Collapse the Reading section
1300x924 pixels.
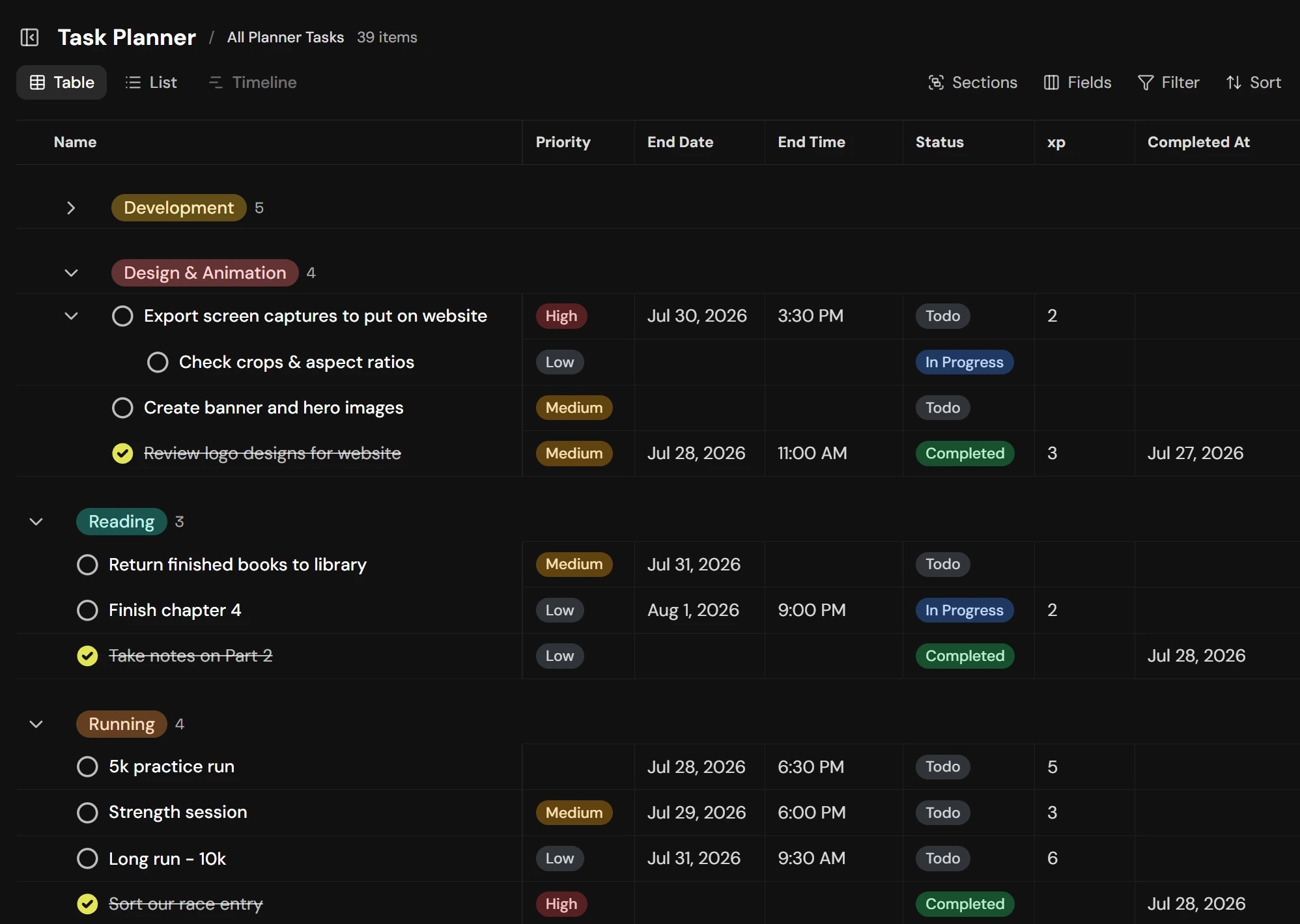pyautogui.click(x=36, y=522)
